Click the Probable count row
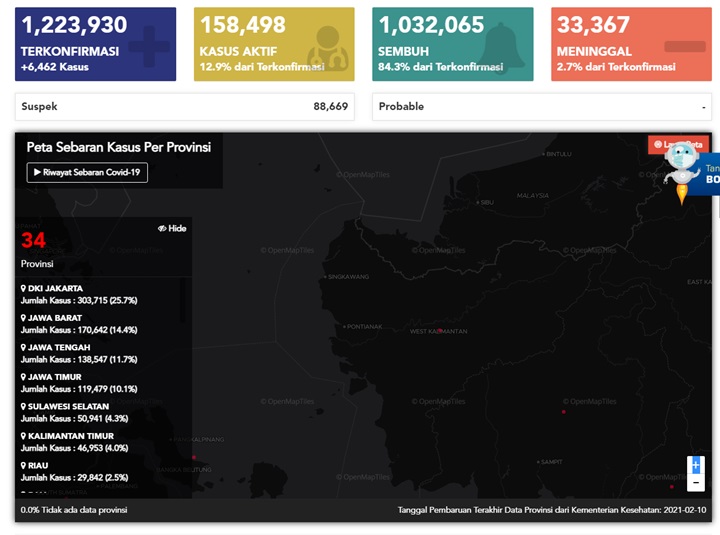 [542, 107]
